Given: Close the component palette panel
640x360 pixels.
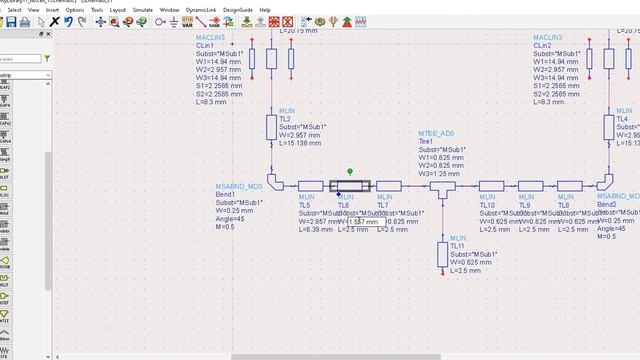Looking at the screenshot, I should coord(48,34).
